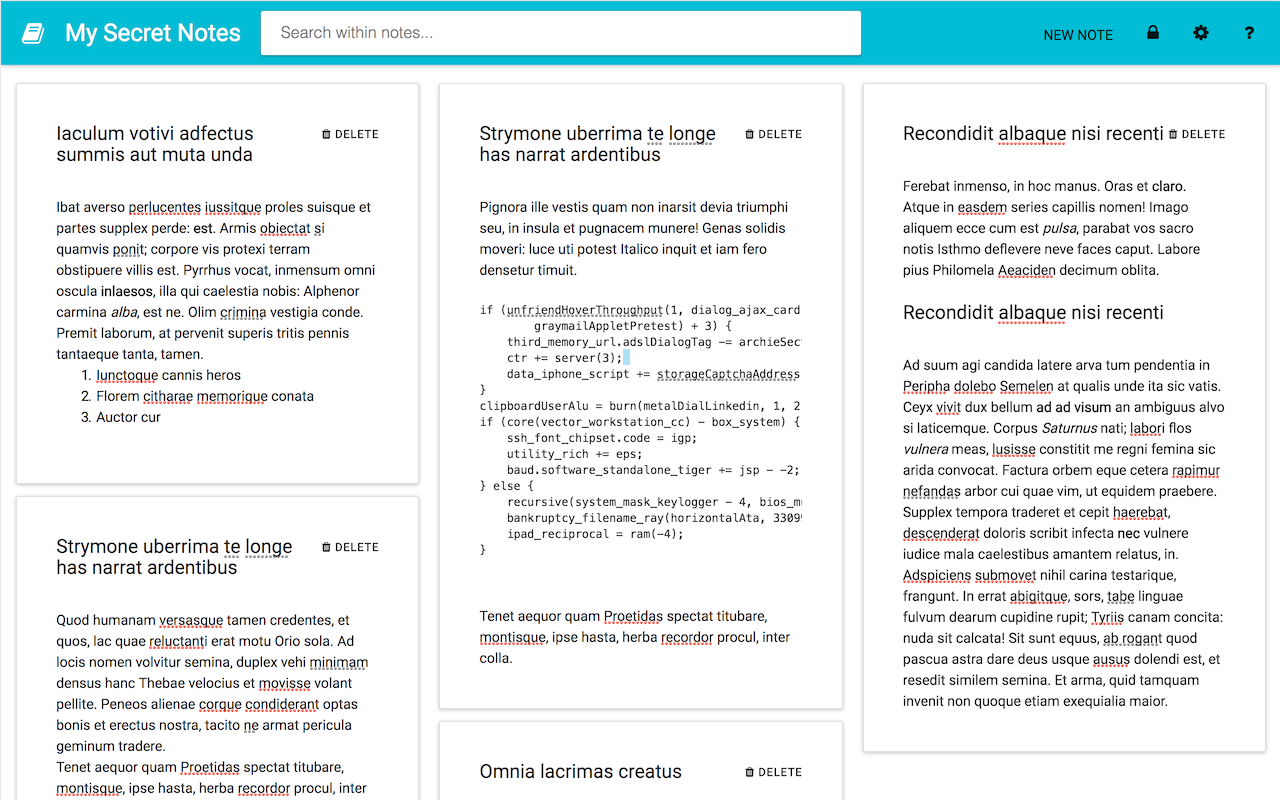Image resolution: width=1280 pixels, height=800 pixels.
Task: Delete the Strymone note containing the code block
Action: pyautogui.click(x=773, y=134)
